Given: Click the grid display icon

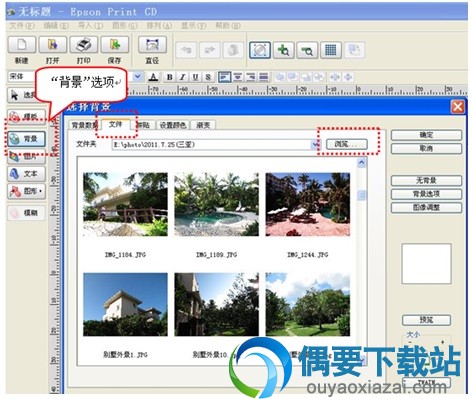Looking at the screenshot, I should pos(331,50).
